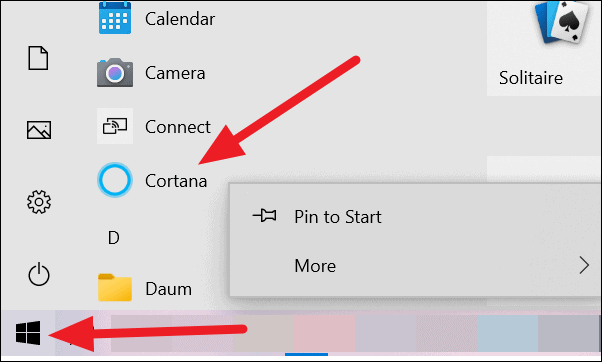The height and width of the screenshot is (362, 602).
Task: Expand the chevron arrow beside More
Action: 584,266
